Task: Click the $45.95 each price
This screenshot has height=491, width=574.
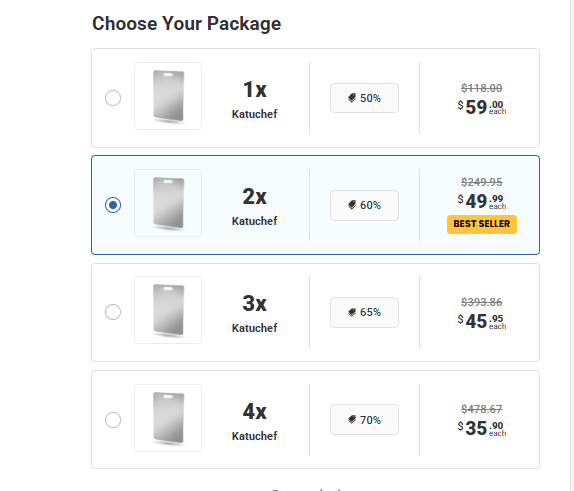Action: click(x=482, y=321)
